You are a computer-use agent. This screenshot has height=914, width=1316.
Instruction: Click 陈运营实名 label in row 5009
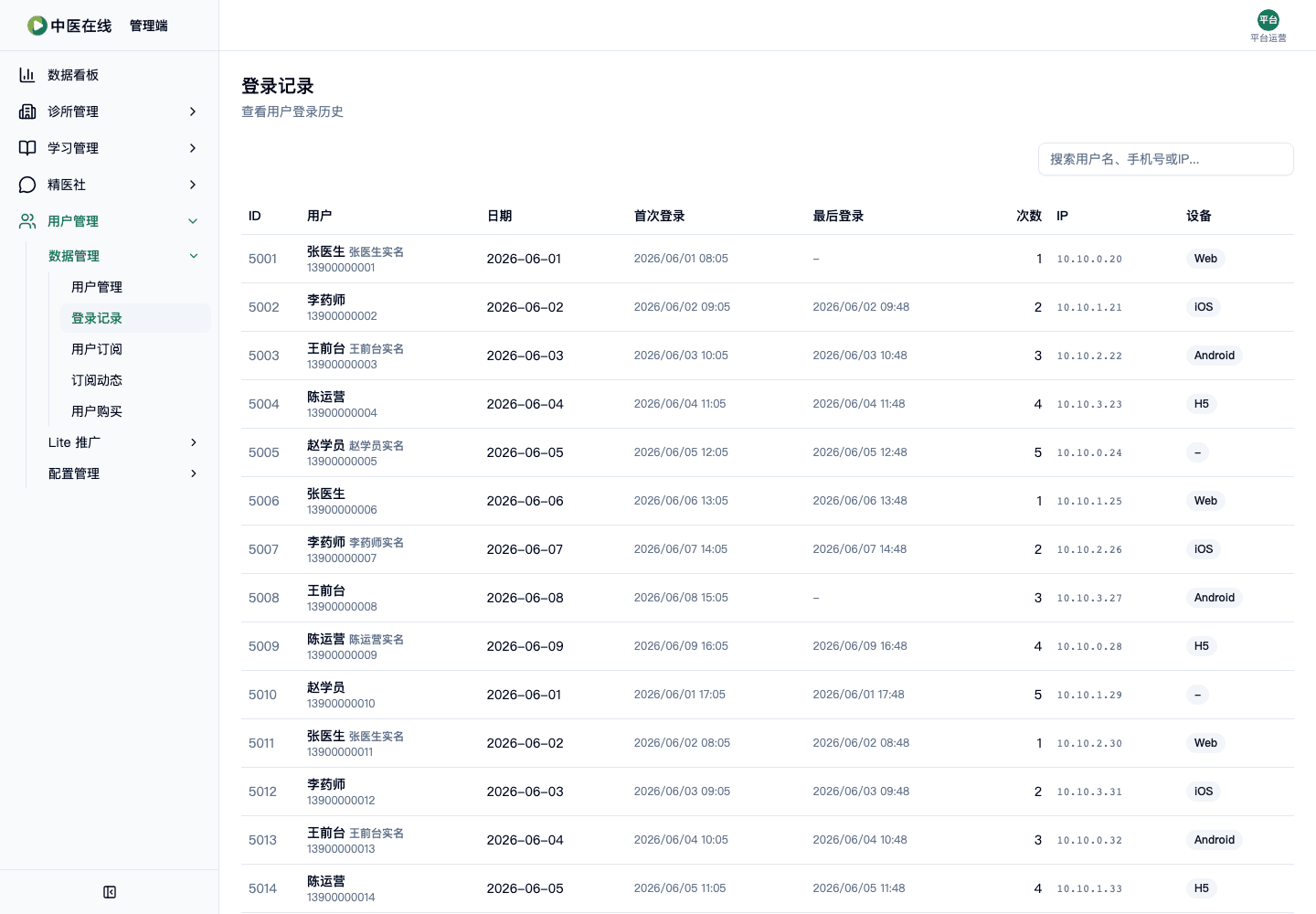point(377,640)
